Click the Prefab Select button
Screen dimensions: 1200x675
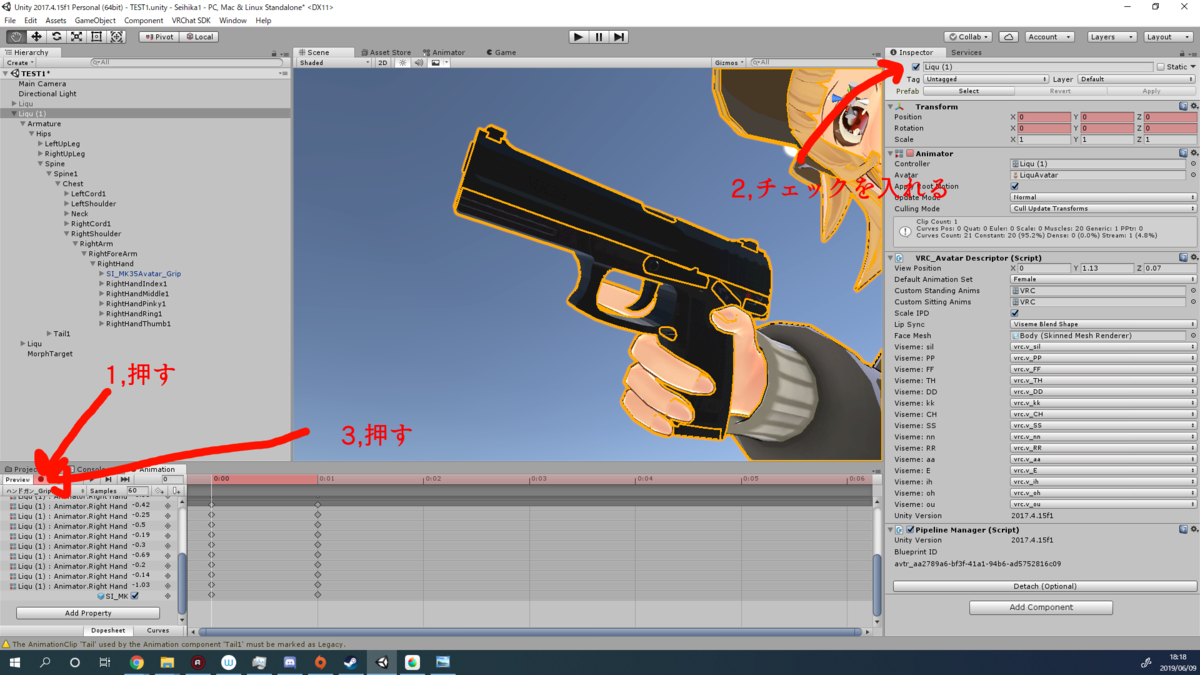click(969, 91)
